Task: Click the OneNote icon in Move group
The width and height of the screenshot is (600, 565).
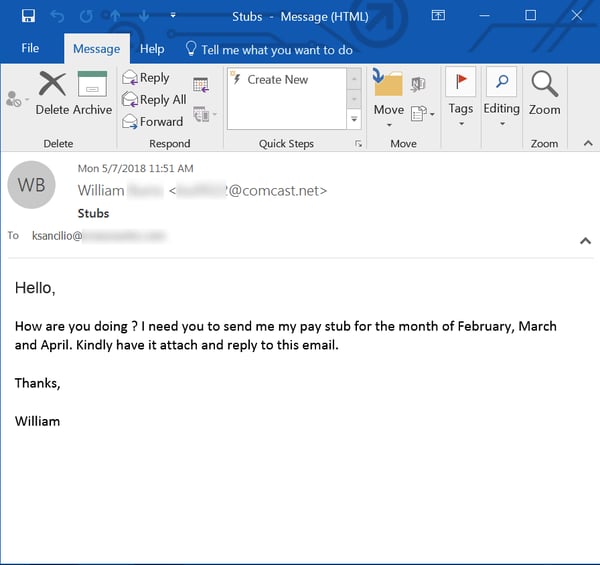Action: [418, 84]
